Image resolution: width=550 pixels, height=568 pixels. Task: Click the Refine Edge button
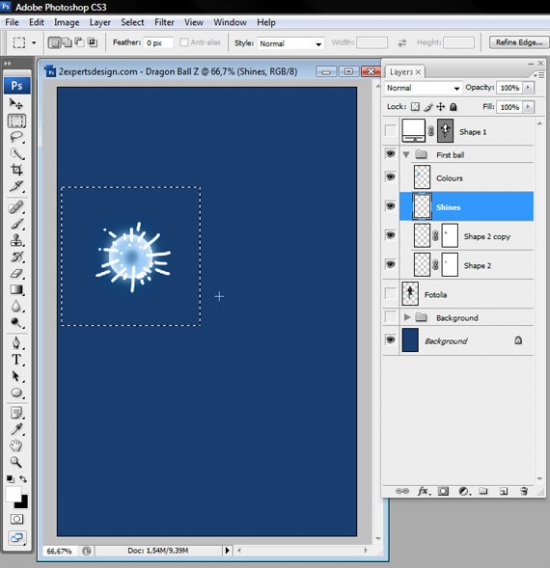[x=519, y=42]
